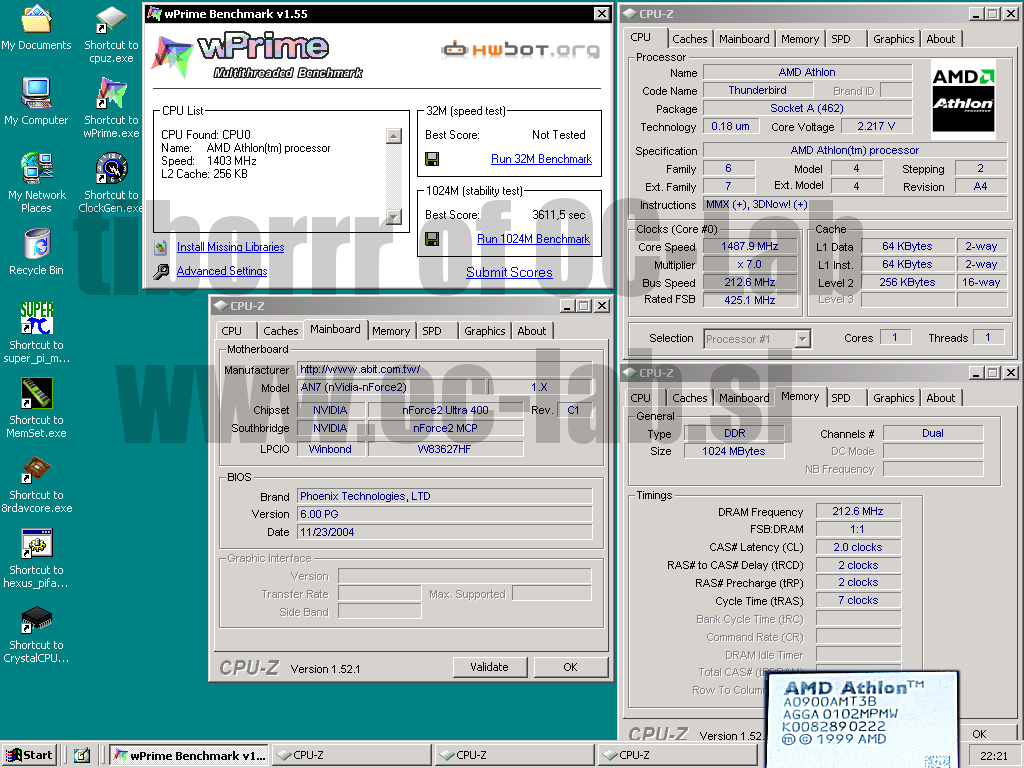Viewport: 1024px width, 768px height.
Task: Click the quick launch icon beside Start
Action: (x=82, y=755)
